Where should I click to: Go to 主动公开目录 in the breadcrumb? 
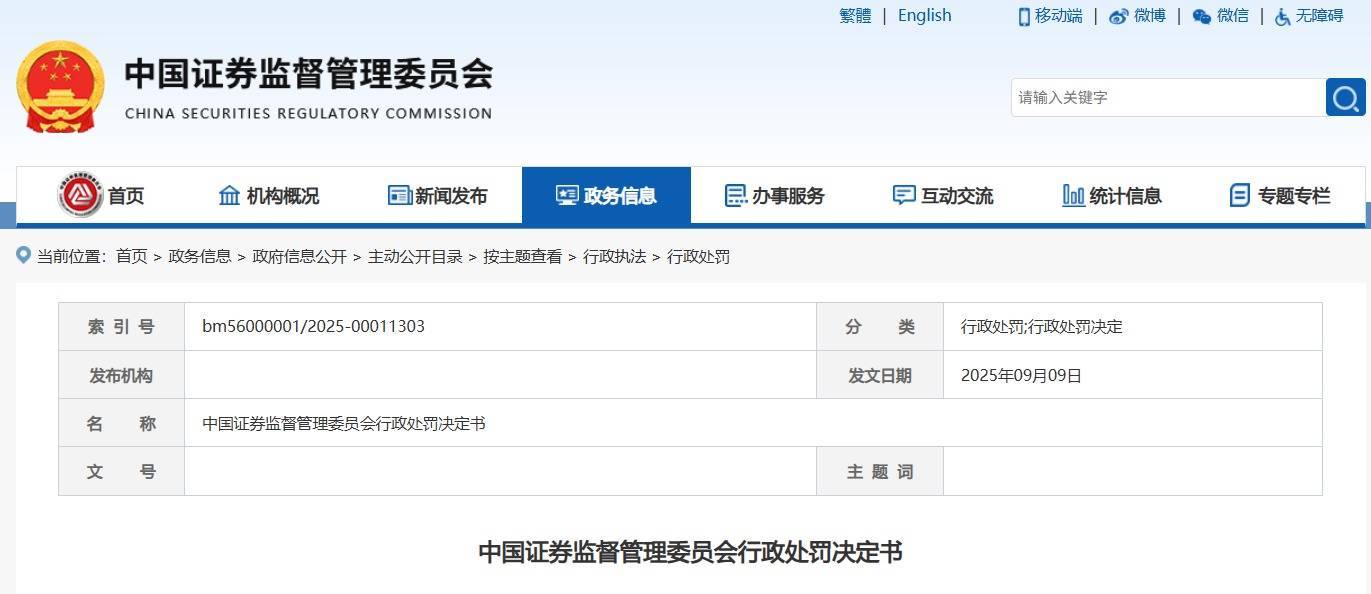point(415,257)
